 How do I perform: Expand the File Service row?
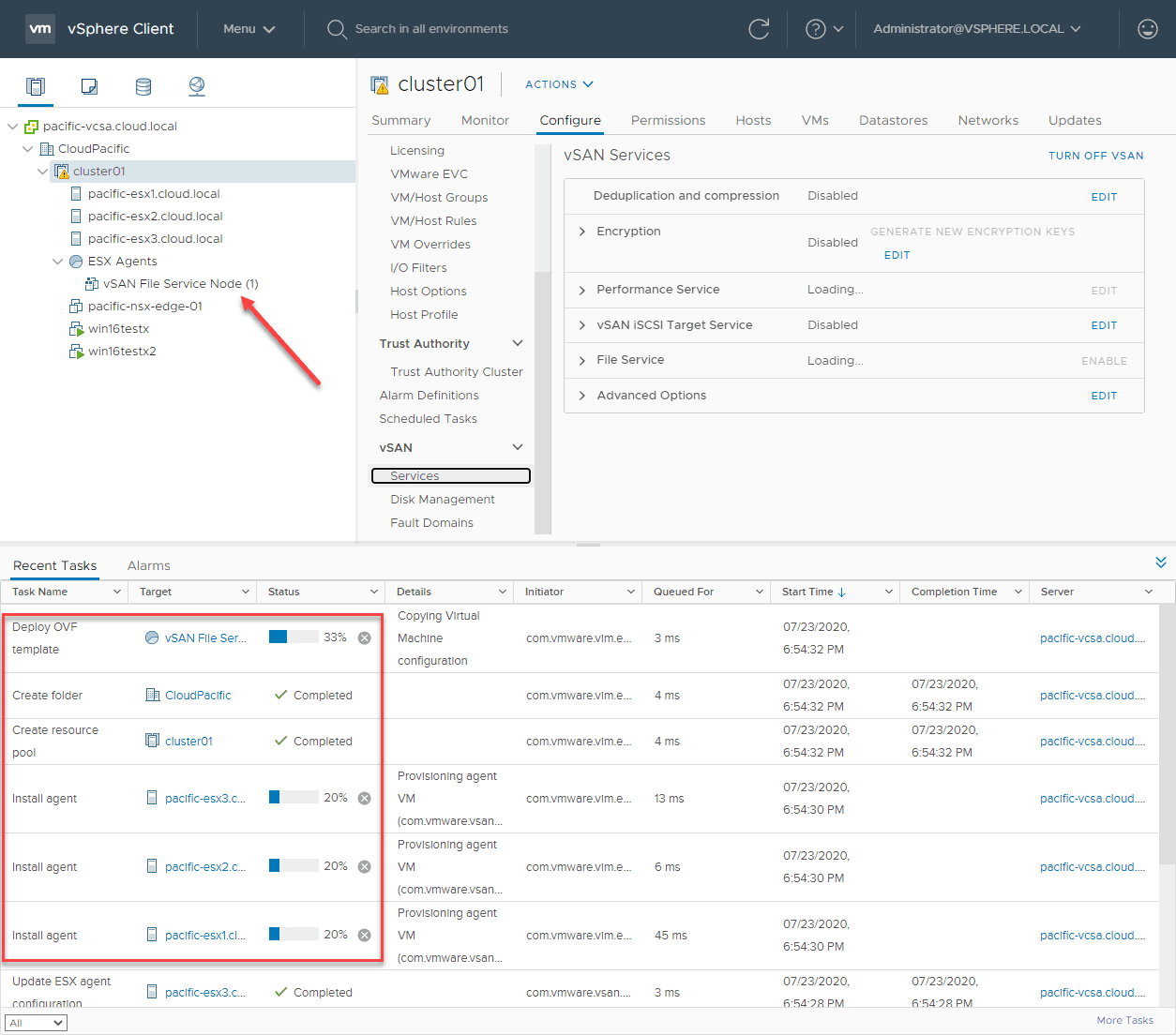point(582,361)
